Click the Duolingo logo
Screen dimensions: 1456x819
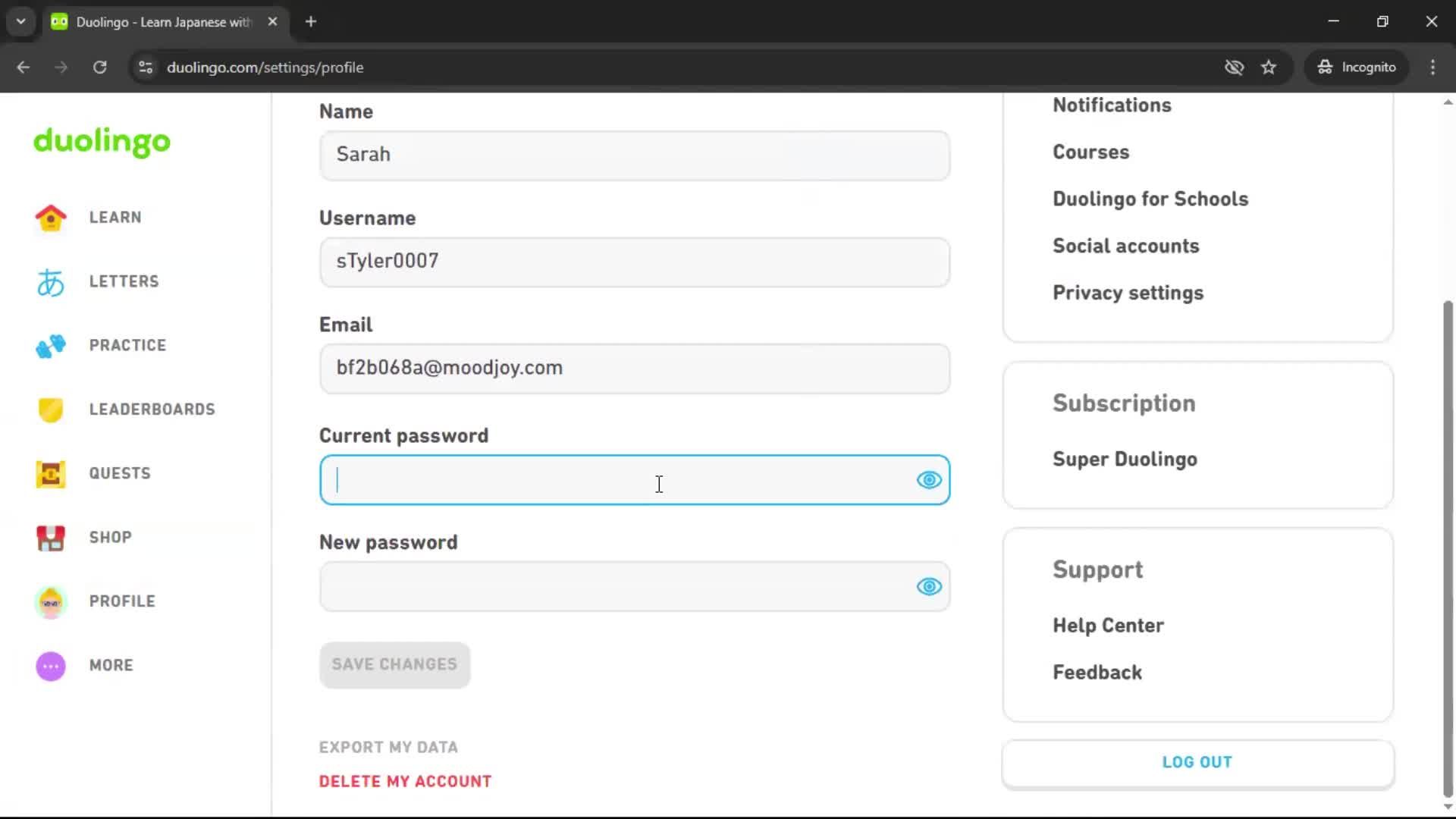tap(102, 143)
